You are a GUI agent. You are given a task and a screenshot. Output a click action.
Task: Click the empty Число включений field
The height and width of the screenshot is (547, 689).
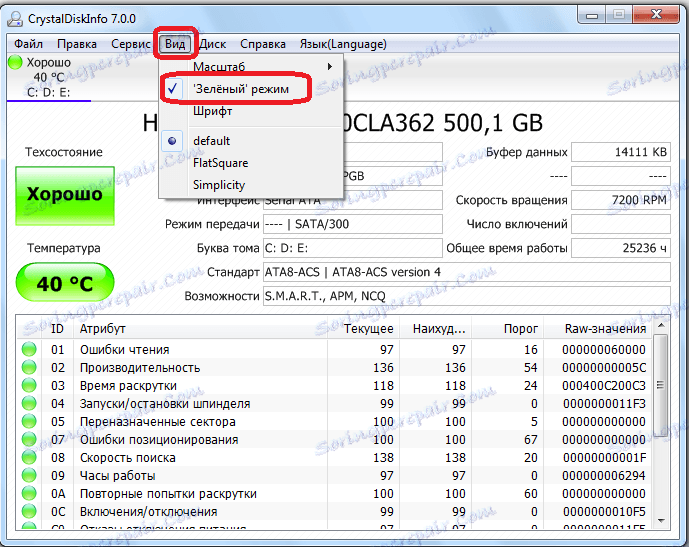pos(621,224)
